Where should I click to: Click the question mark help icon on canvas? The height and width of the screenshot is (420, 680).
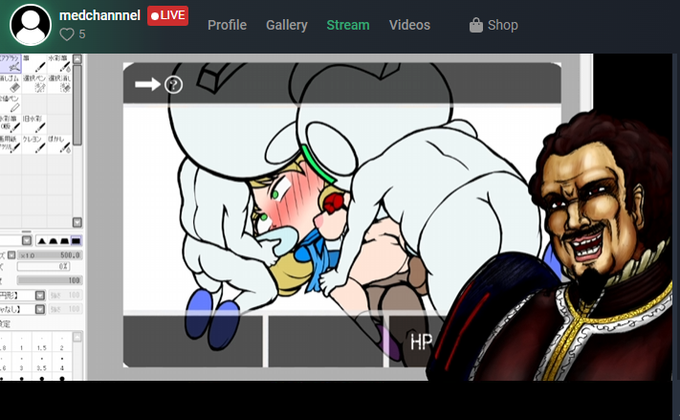click(x=173, y=85)
